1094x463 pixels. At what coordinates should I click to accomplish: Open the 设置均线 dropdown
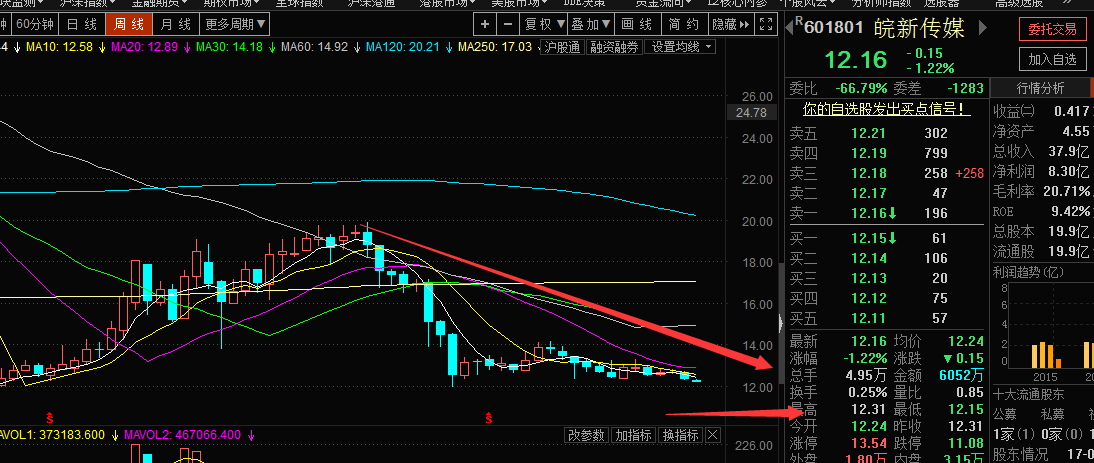click(x=681, y=47)
